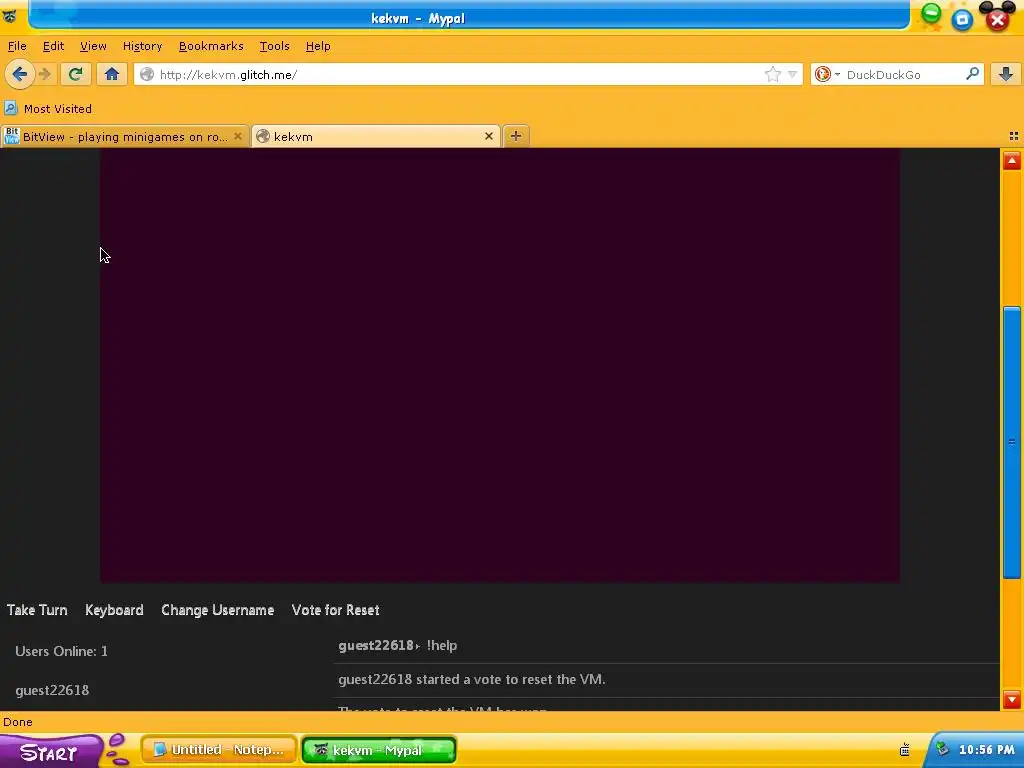
Task: Open the Tools menu
Action: coord(274,46)
